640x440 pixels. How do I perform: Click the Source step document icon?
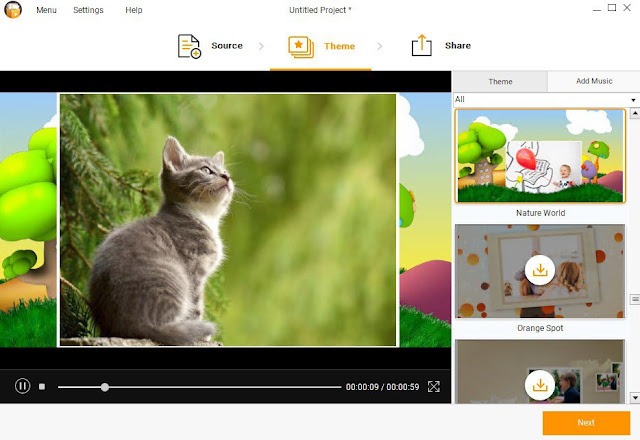click(x=189, y=46)
